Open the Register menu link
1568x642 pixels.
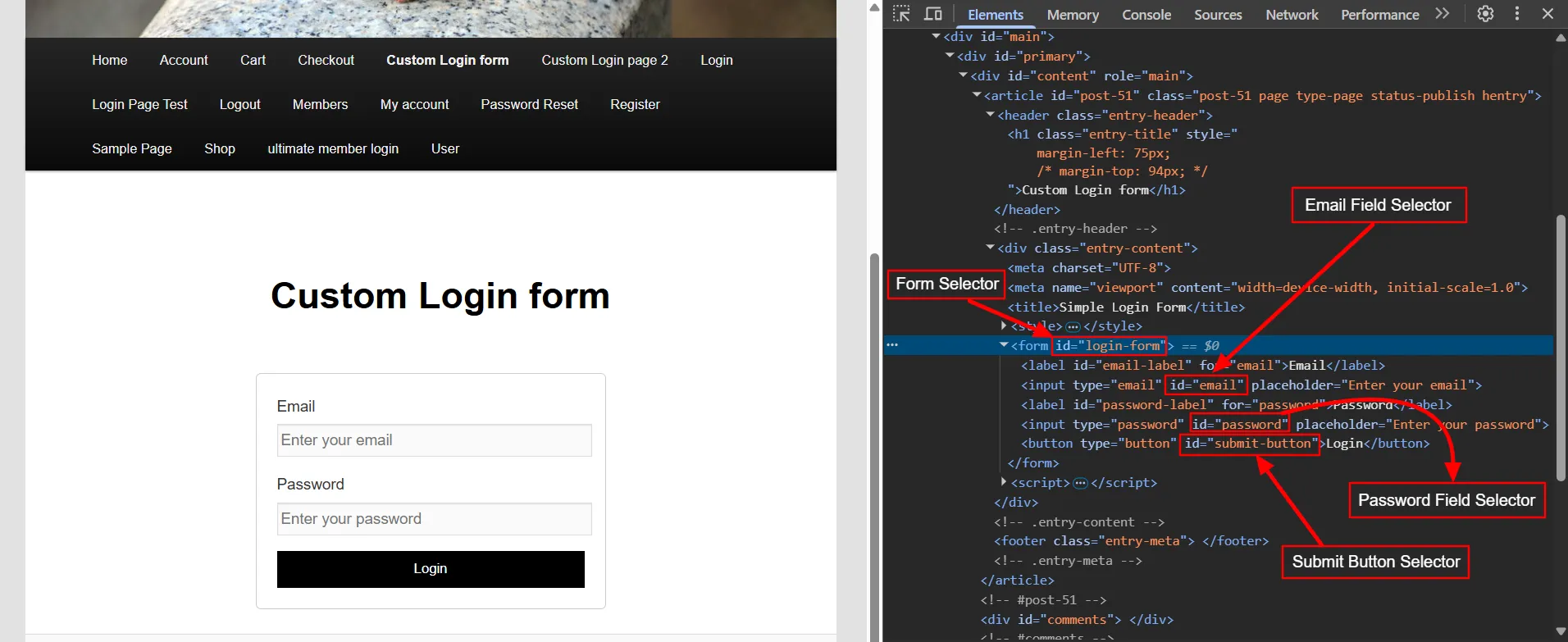click(x=635, y=104)
